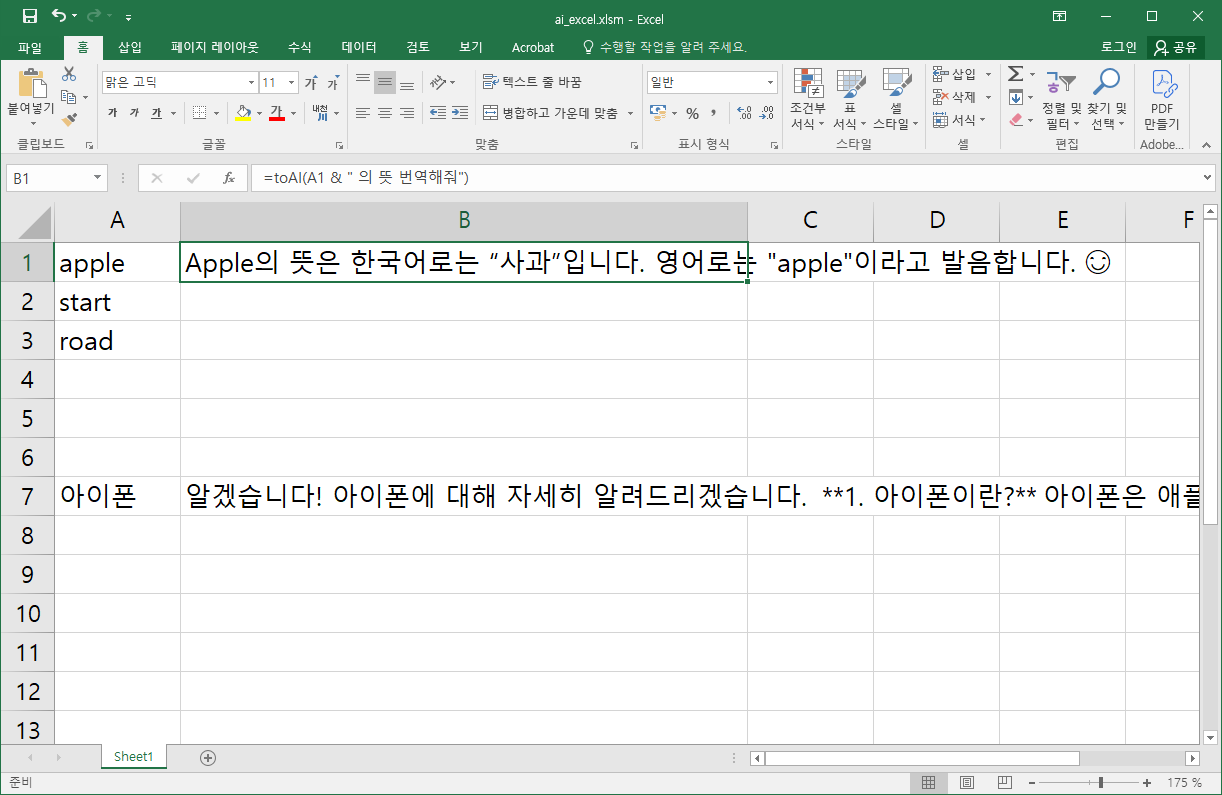Open the 삽입 (Insert) ribbon tab

pos(130,47)
